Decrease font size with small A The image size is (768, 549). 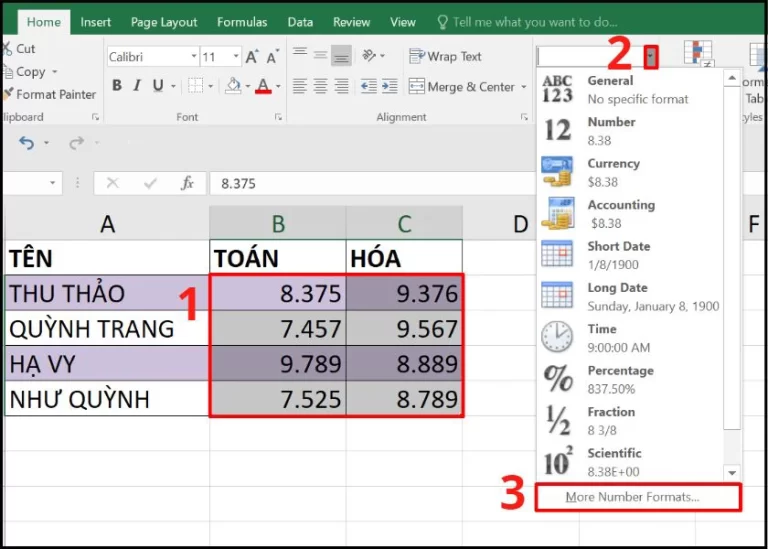[x=272, y=57]
